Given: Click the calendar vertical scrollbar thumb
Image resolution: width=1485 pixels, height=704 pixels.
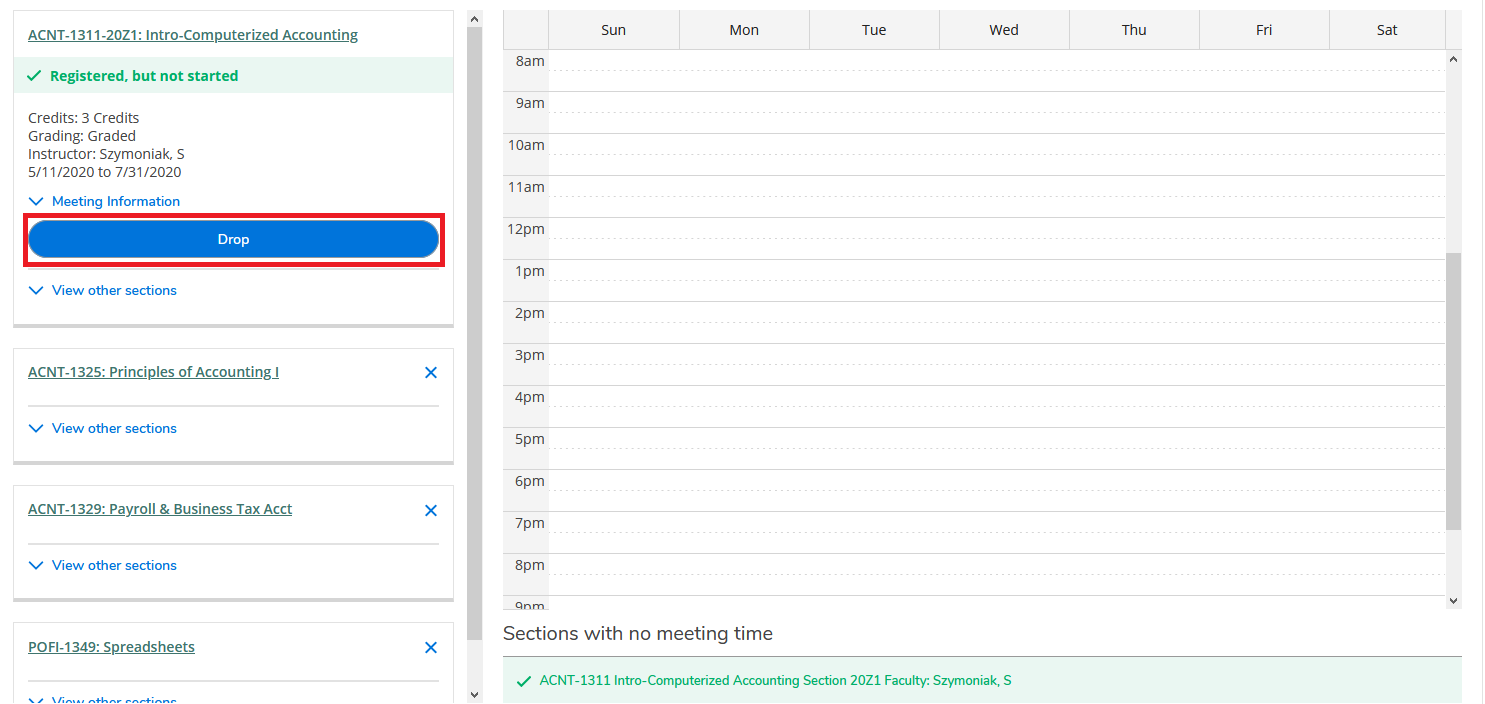Looking at the screenshot, I should [1453, 391].
